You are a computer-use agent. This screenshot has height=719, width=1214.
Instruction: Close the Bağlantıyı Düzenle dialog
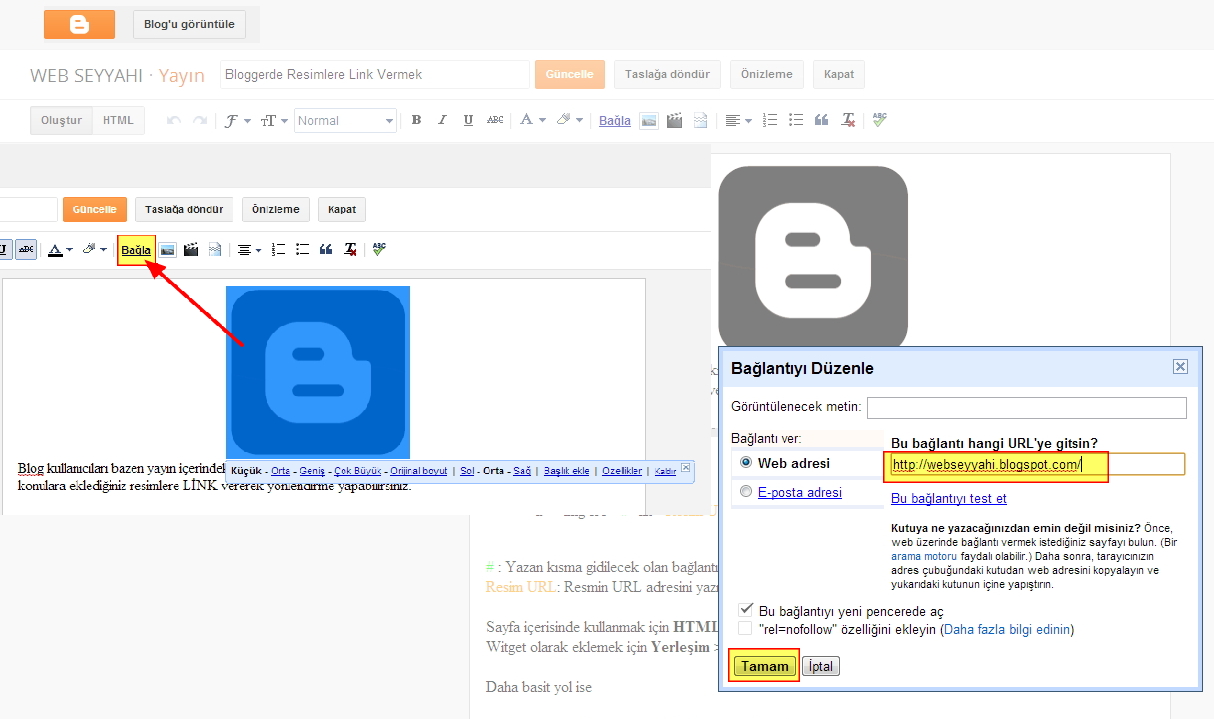click(x=1180, y=367)
